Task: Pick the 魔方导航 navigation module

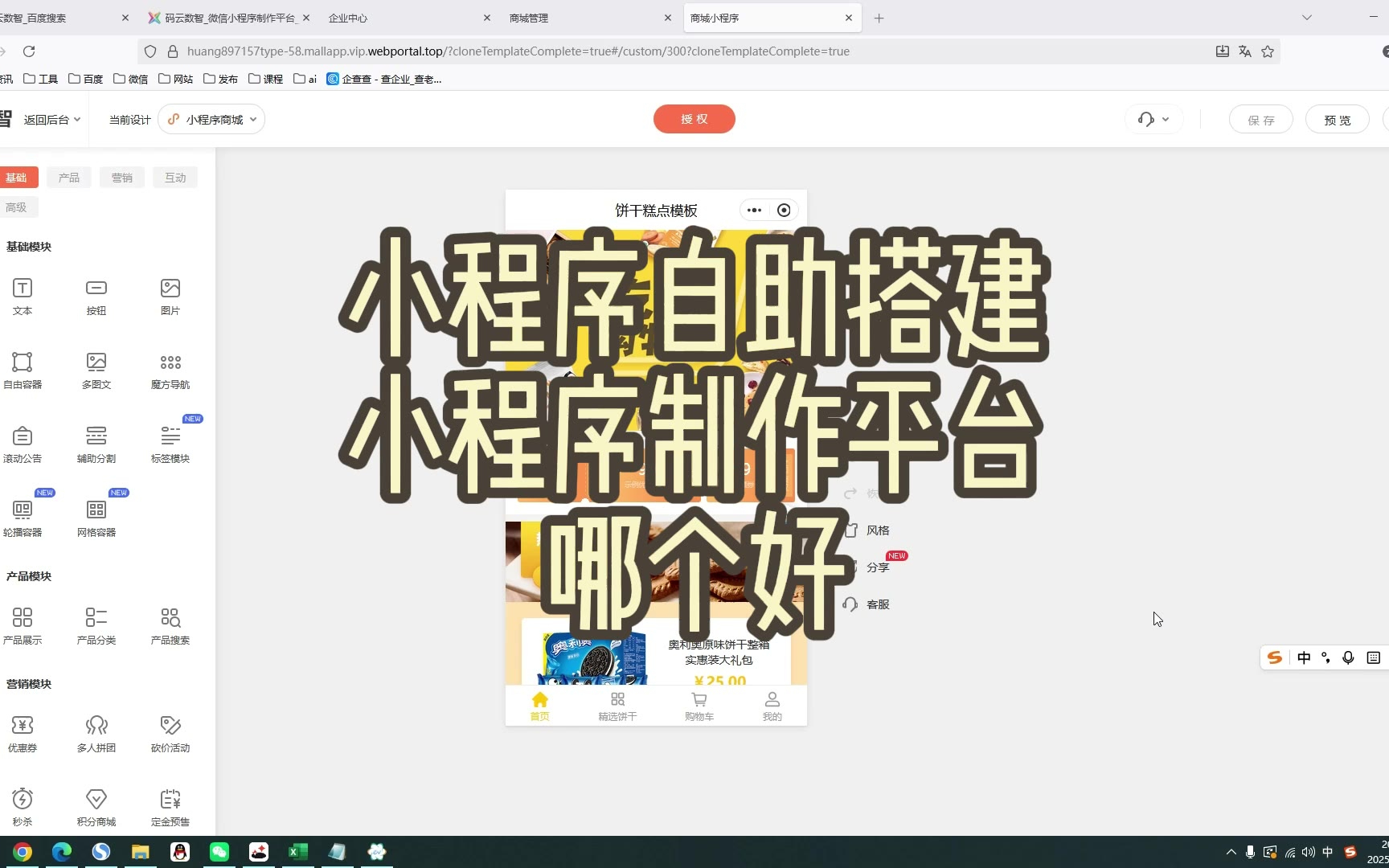Action: [170, 362]
